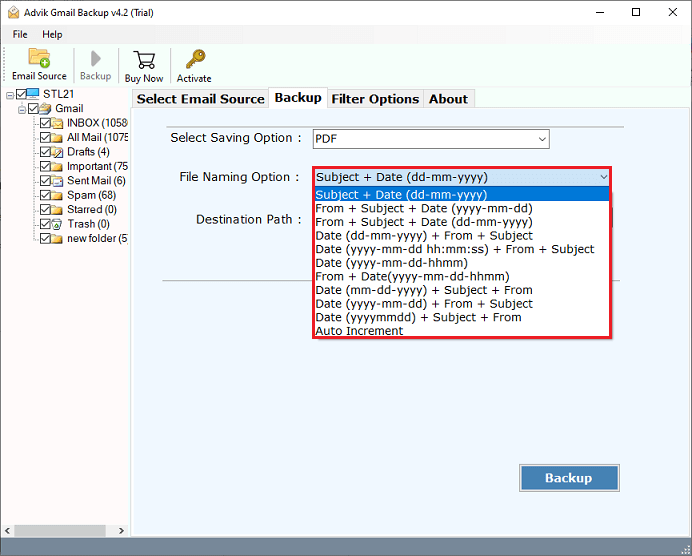Click the horizontal scrollbar thumb in tree
692x556 pixels.
pyautogui.click(x=60, y=530)
